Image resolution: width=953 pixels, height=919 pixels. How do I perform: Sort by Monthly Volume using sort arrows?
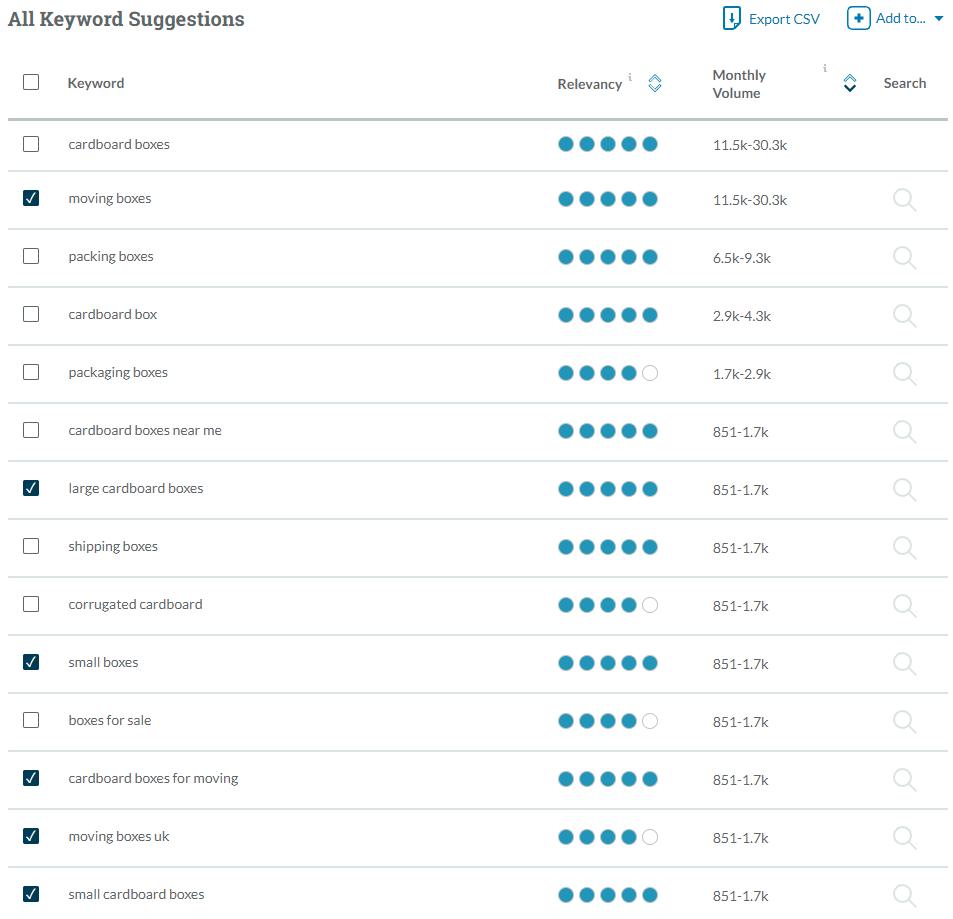(850, 84)
